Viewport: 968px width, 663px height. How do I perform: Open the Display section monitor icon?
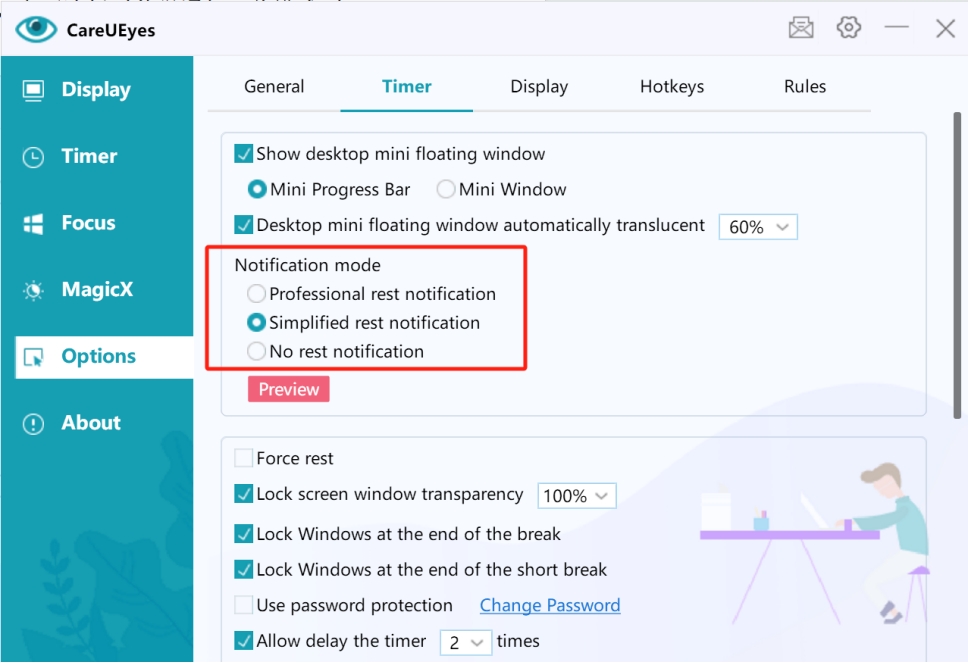click(x=33, y=90)
